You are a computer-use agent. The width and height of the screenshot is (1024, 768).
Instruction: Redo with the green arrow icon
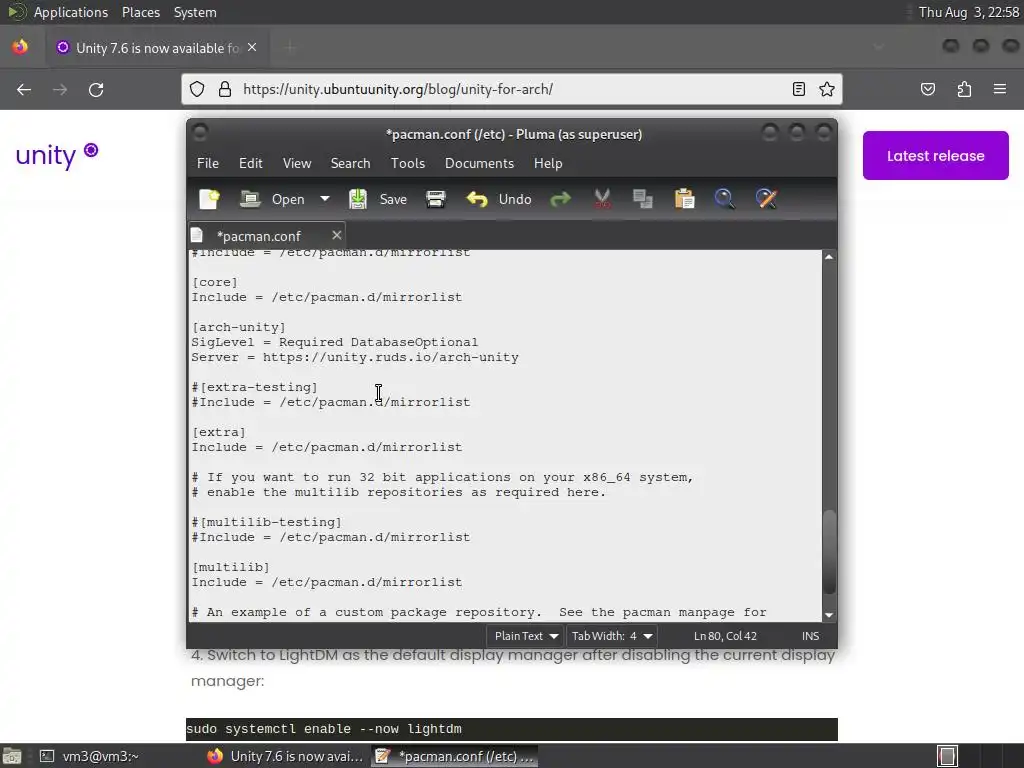click(x=560, y=199)
